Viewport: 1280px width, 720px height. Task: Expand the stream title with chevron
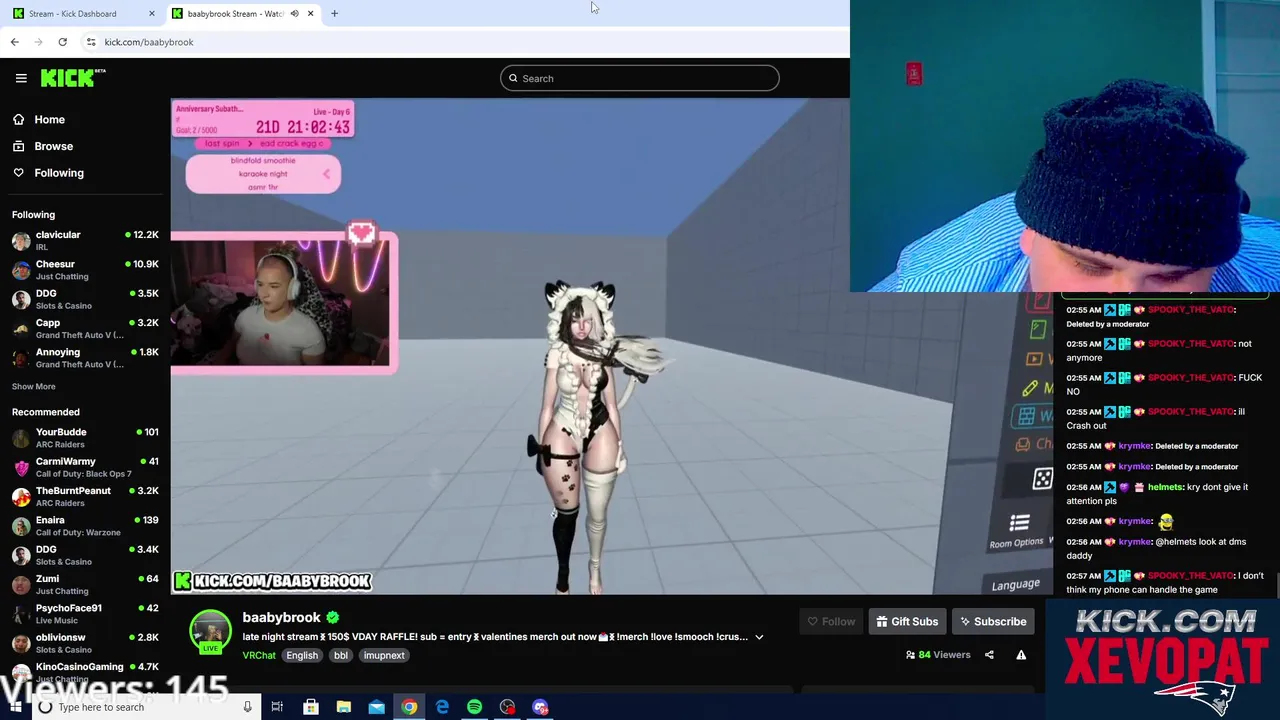tap(759, 637)
